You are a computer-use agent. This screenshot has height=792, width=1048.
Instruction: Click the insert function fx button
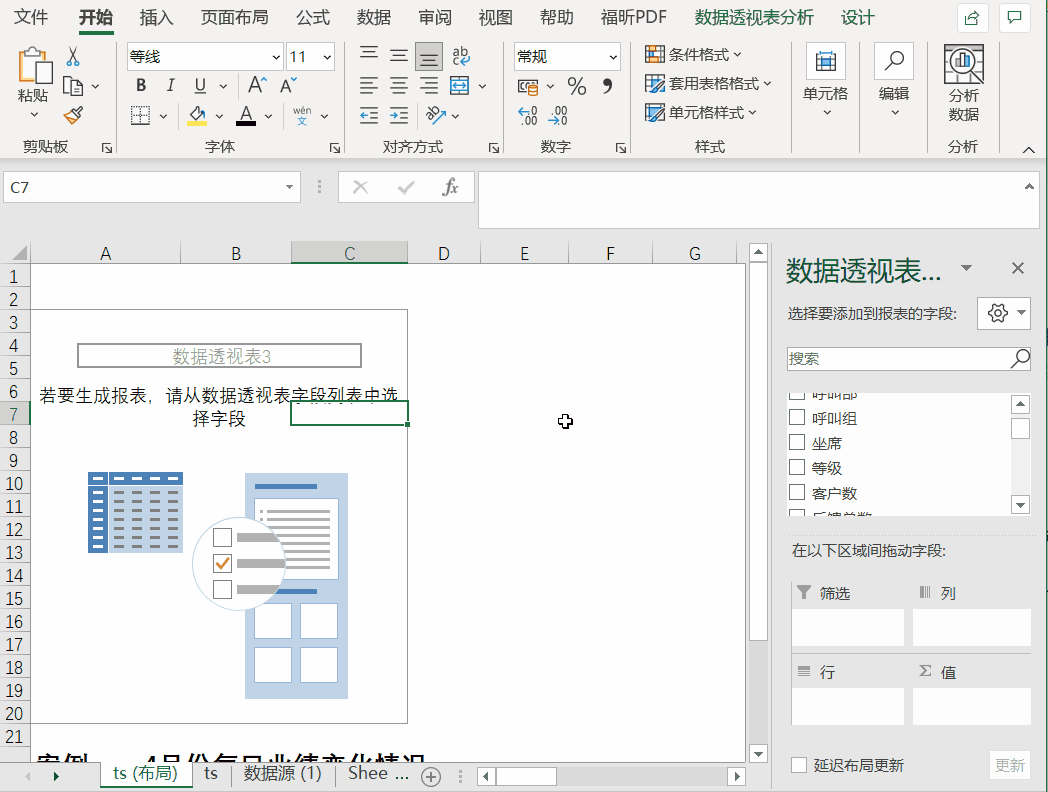(x=450, y=187)
